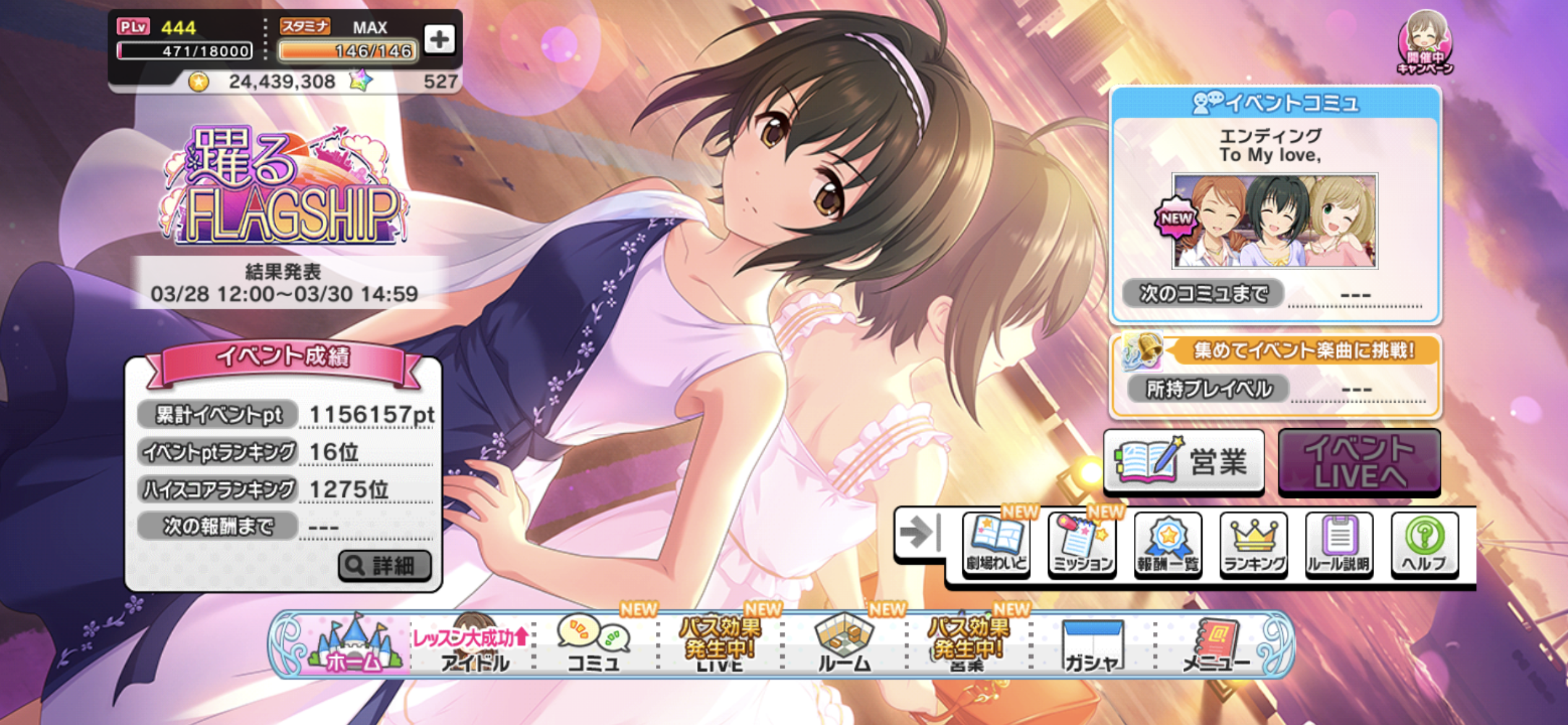
Task: Tap the イベントLIVEへ button
Action: tap(1359, 462)
